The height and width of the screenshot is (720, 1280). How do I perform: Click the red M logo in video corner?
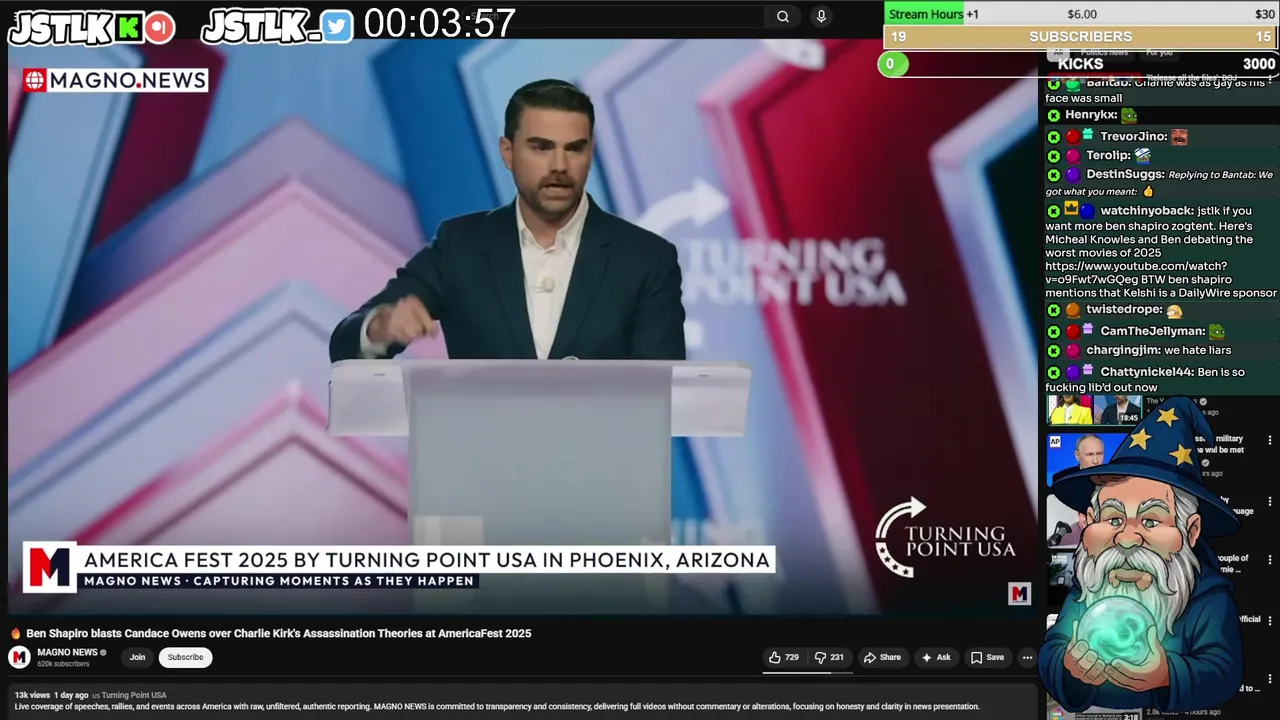point(1019,594)
